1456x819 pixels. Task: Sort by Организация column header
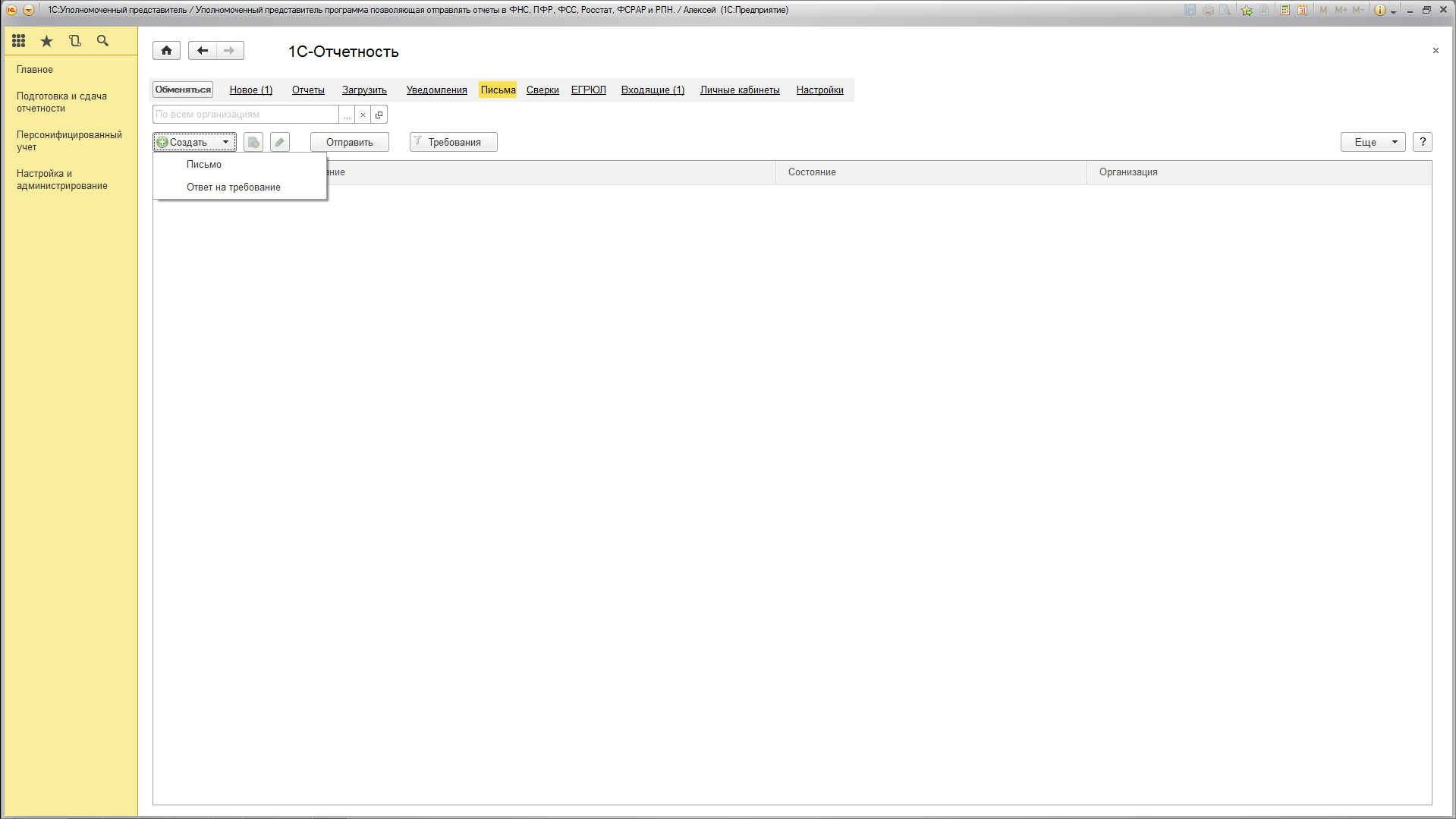(1259, 172)
